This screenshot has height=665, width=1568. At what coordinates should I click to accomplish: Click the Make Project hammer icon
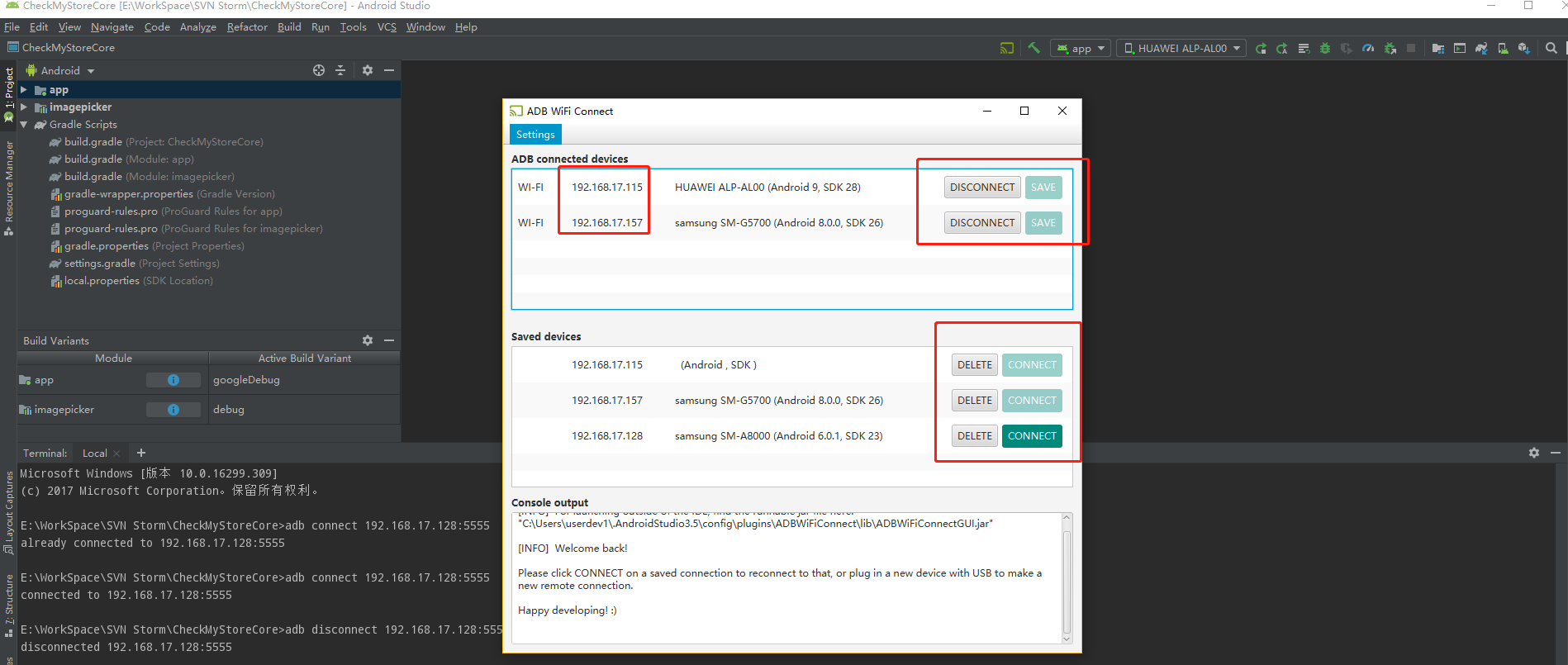coord(1033,48)
